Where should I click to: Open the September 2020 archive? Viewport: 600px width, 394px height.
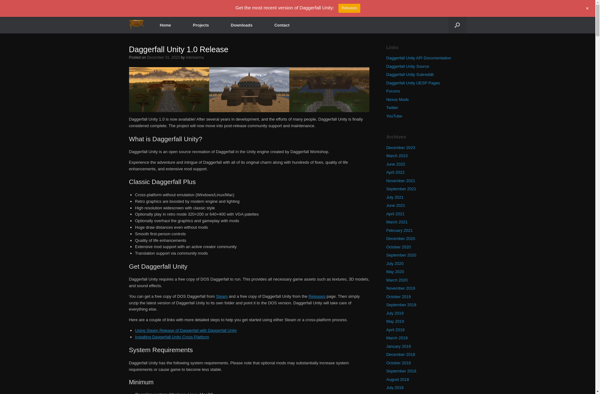click(x=401, y=255)
